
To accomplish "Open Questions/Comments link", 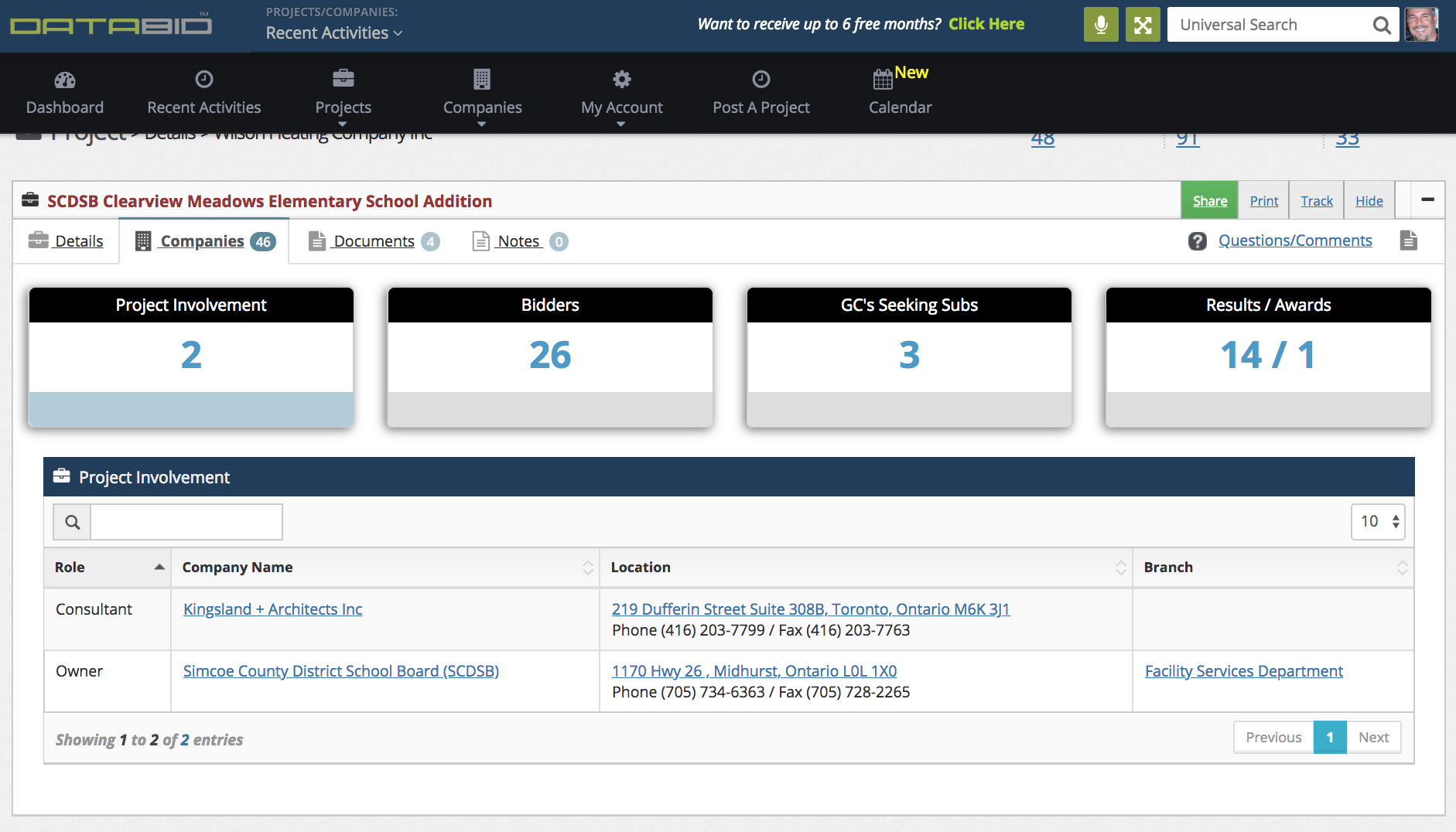I will (1295, 240).
